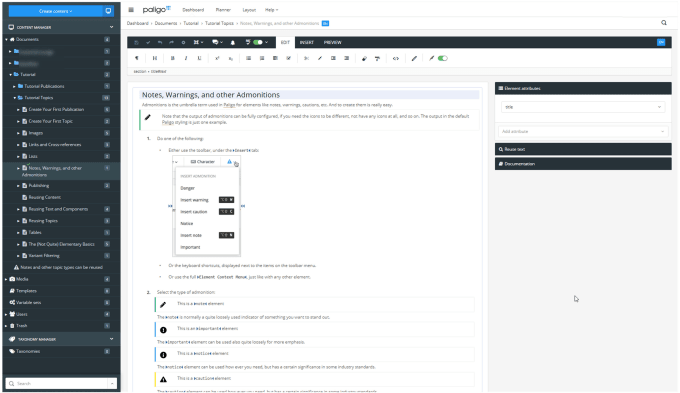
Task: Switch to the EDIT tab
Action: pos(285,43)
